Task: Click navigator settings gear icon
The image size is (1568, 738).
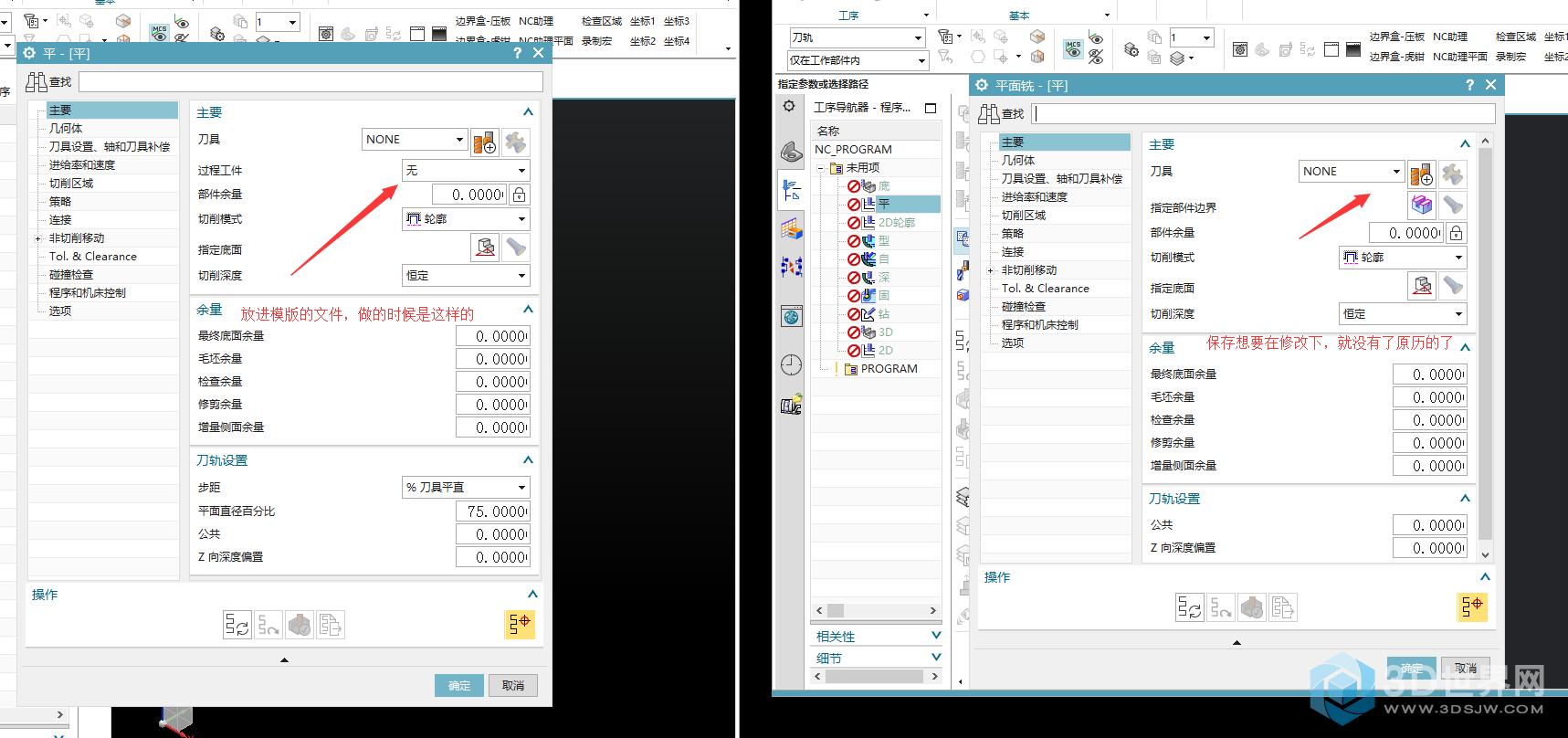Action: [x=789, y=107]
